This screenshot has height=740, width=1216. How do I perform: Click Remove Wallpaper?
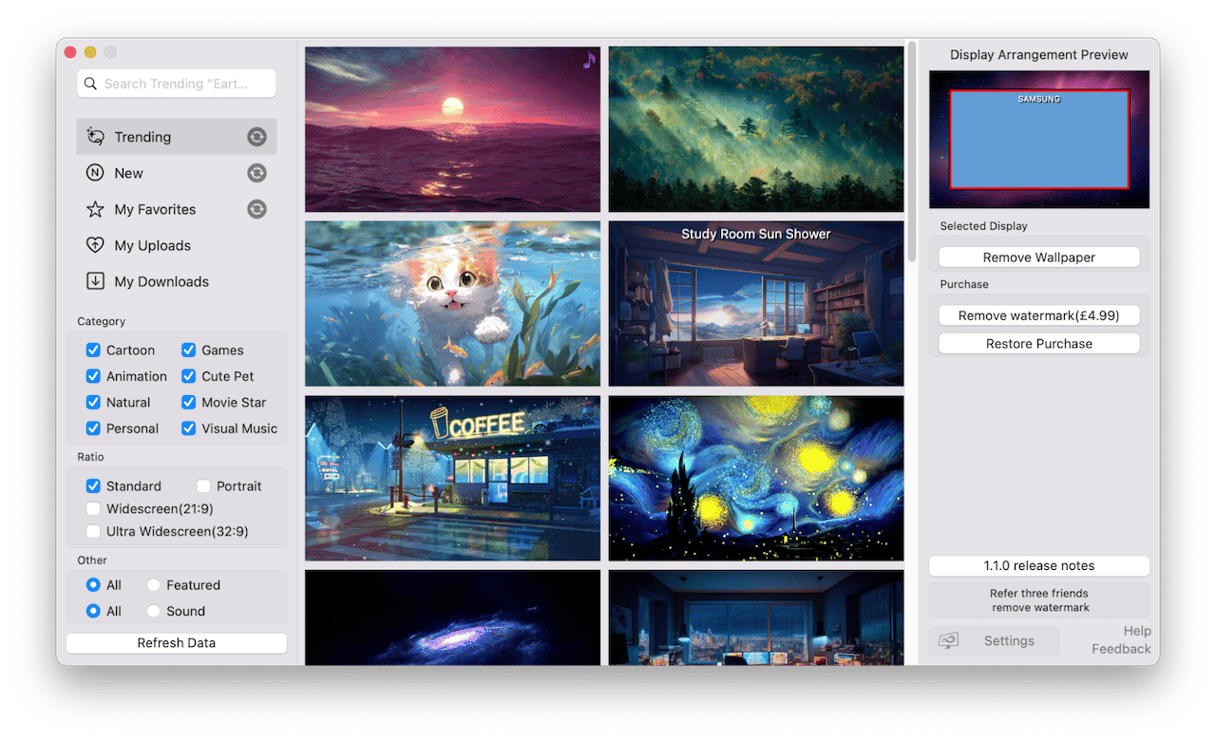1039,257
